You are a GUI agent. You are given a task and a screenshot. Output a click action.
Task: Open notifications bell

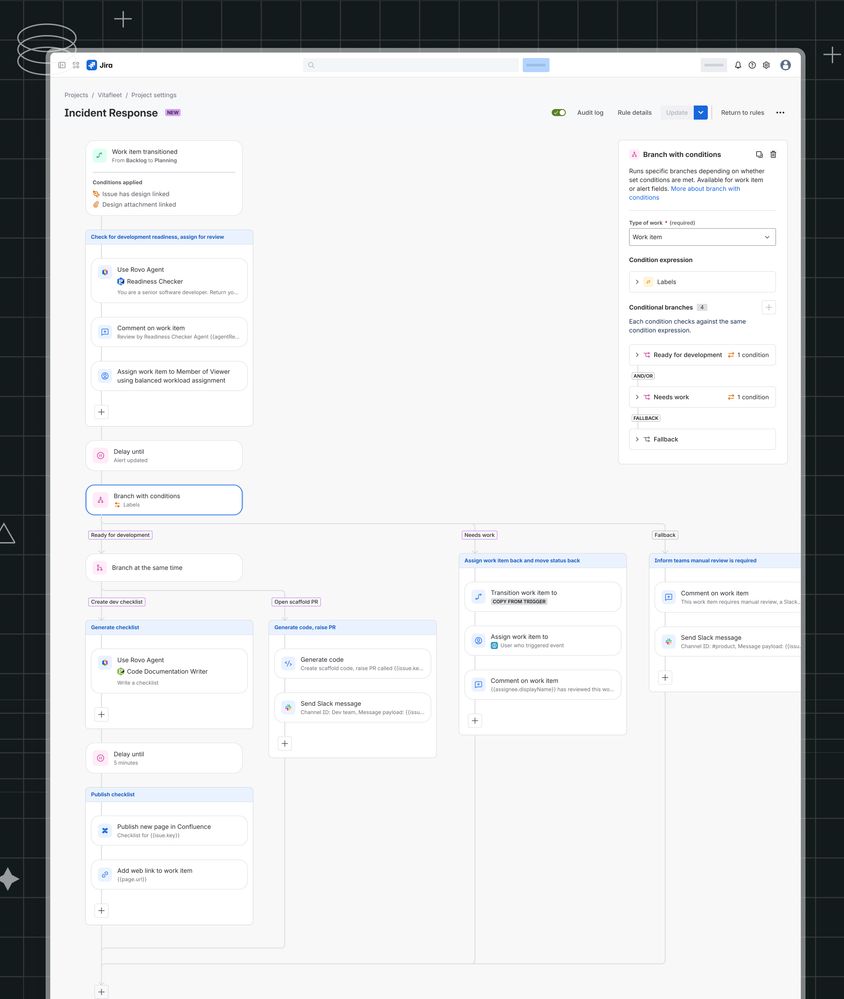738,65
